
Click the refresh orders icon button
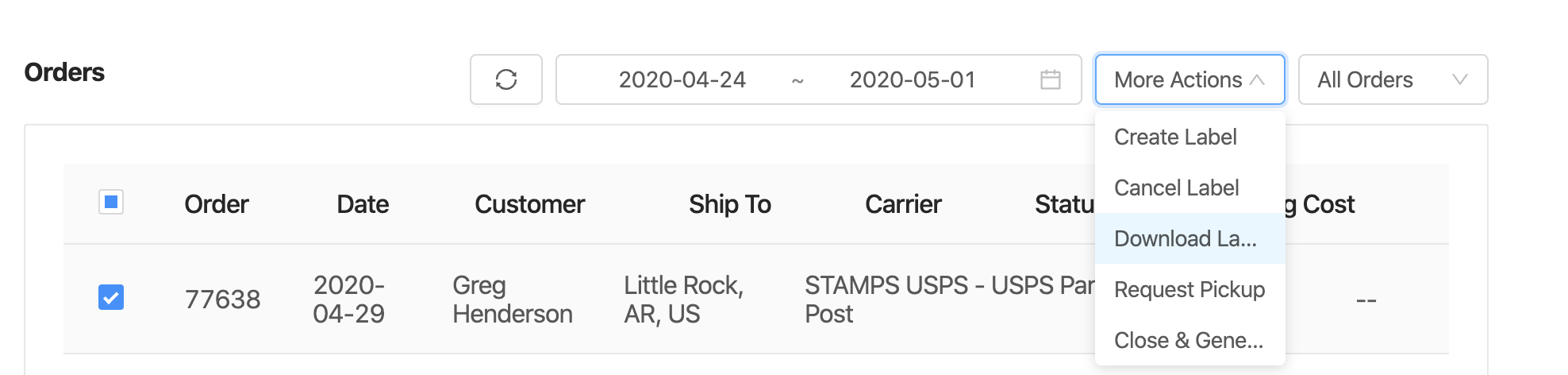(x=506, y=79)
